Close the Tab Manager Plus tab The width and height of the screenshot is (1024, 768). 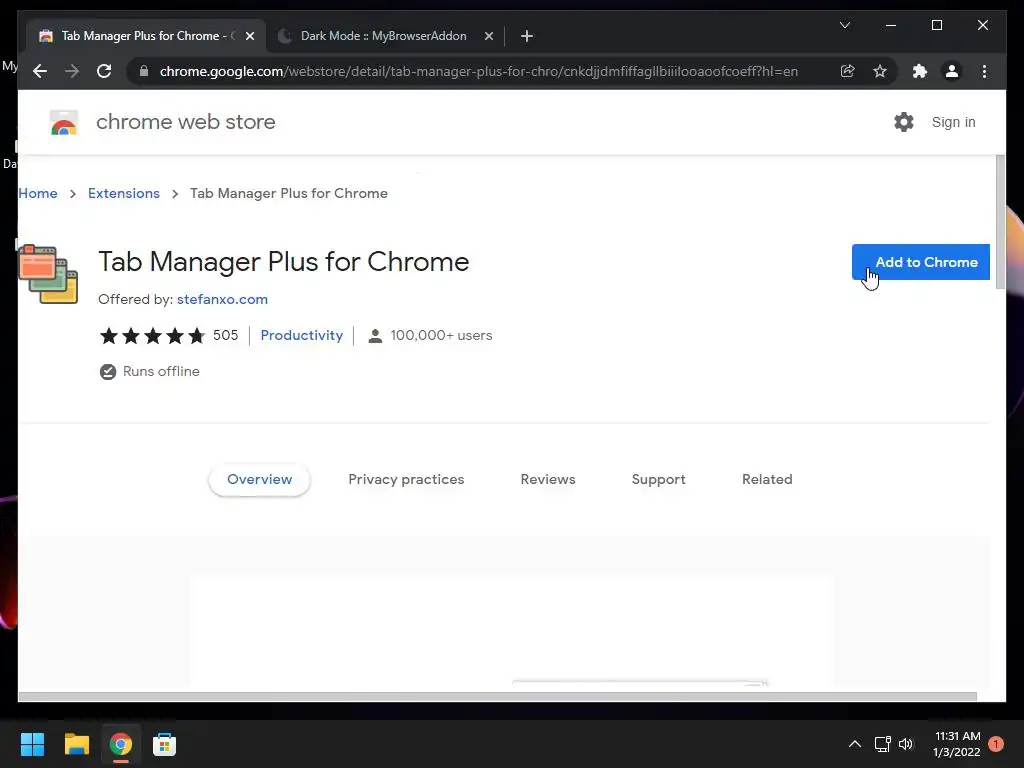click(249, 36)
